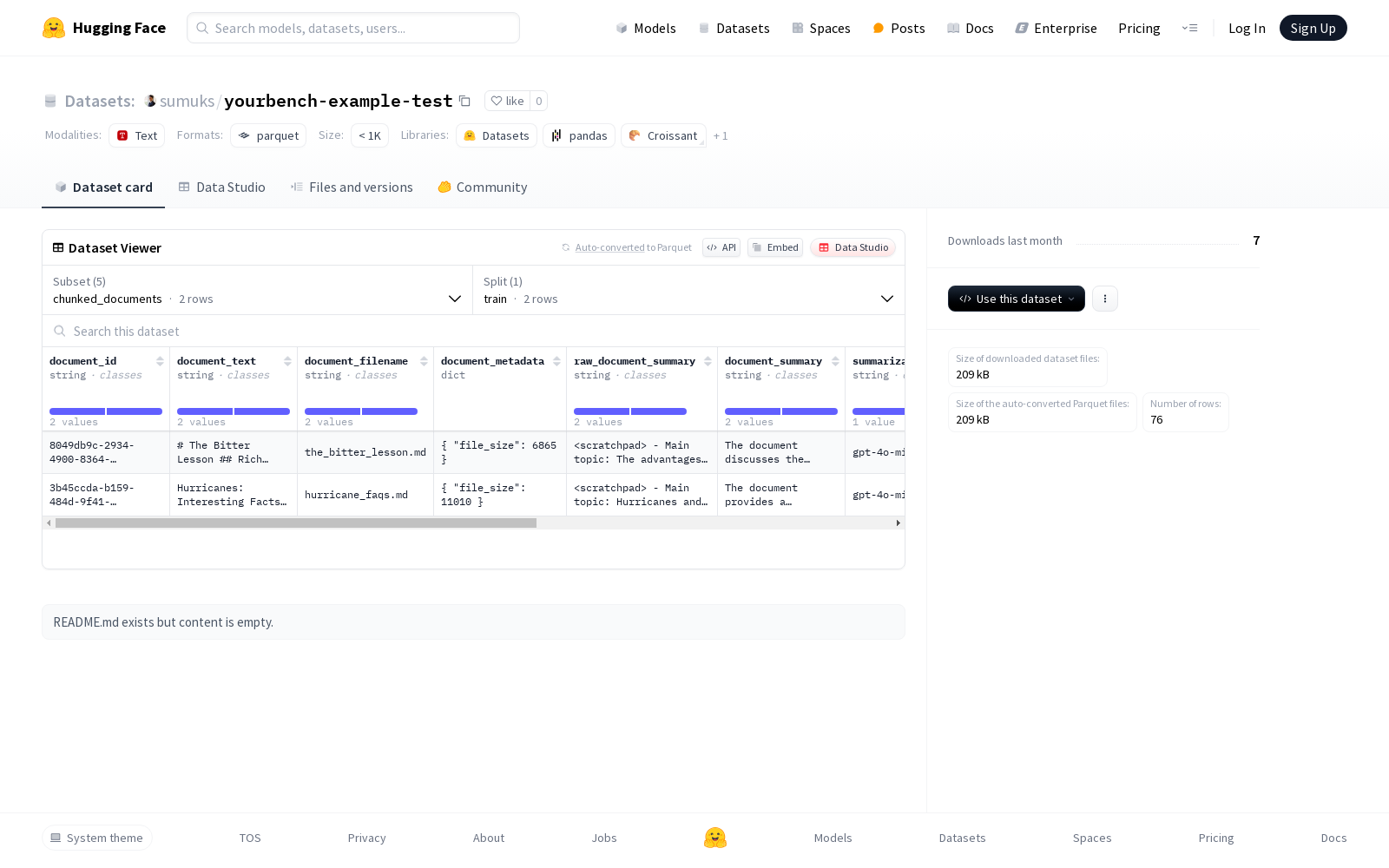Click the document_id value distribution bar
The height and width of the screenshot is (868, 1389).
point(106,411)
